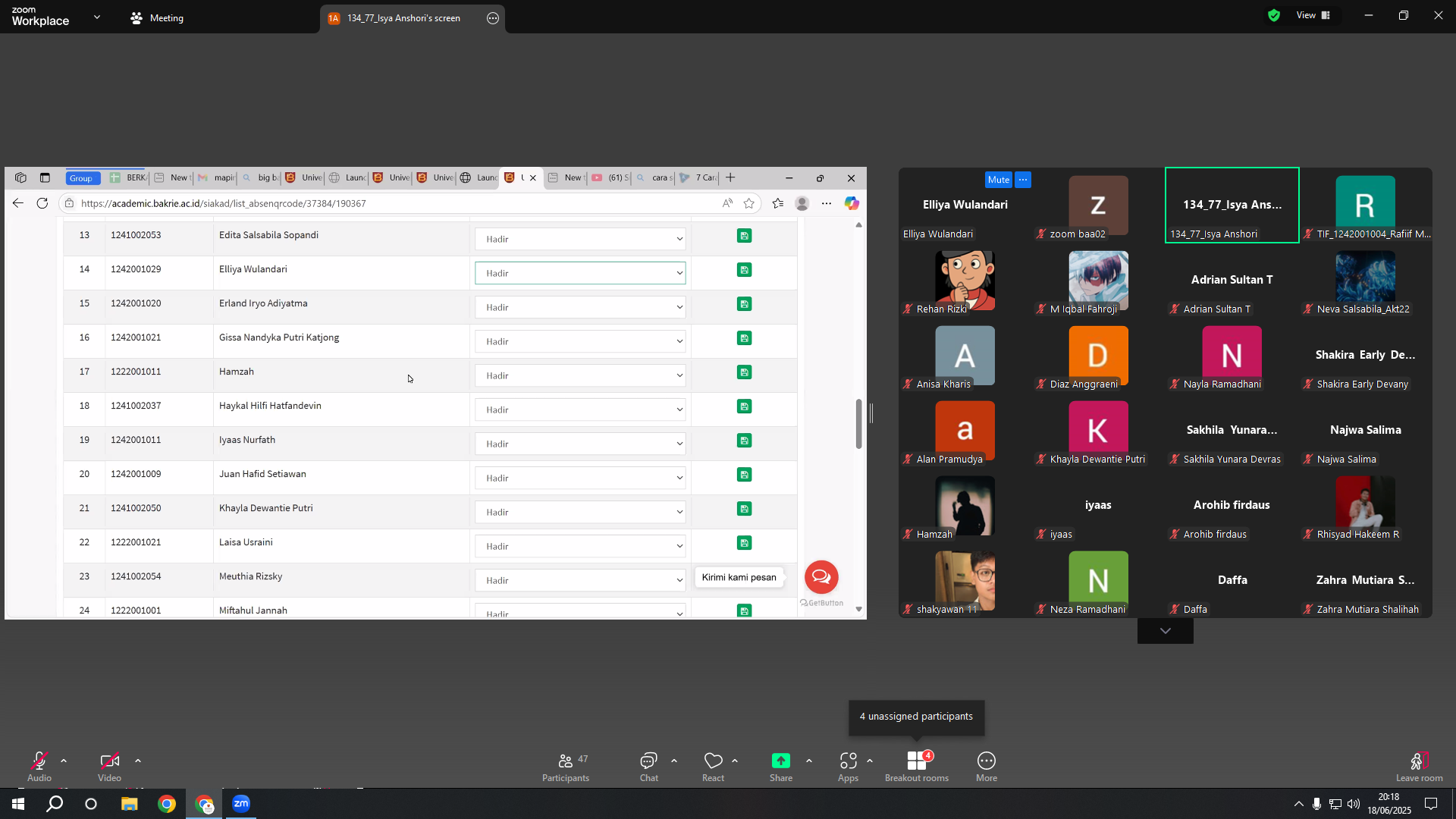Click the taskbar volume icon
This screenshot has width=1456, height=819.
click(1354, 805)
